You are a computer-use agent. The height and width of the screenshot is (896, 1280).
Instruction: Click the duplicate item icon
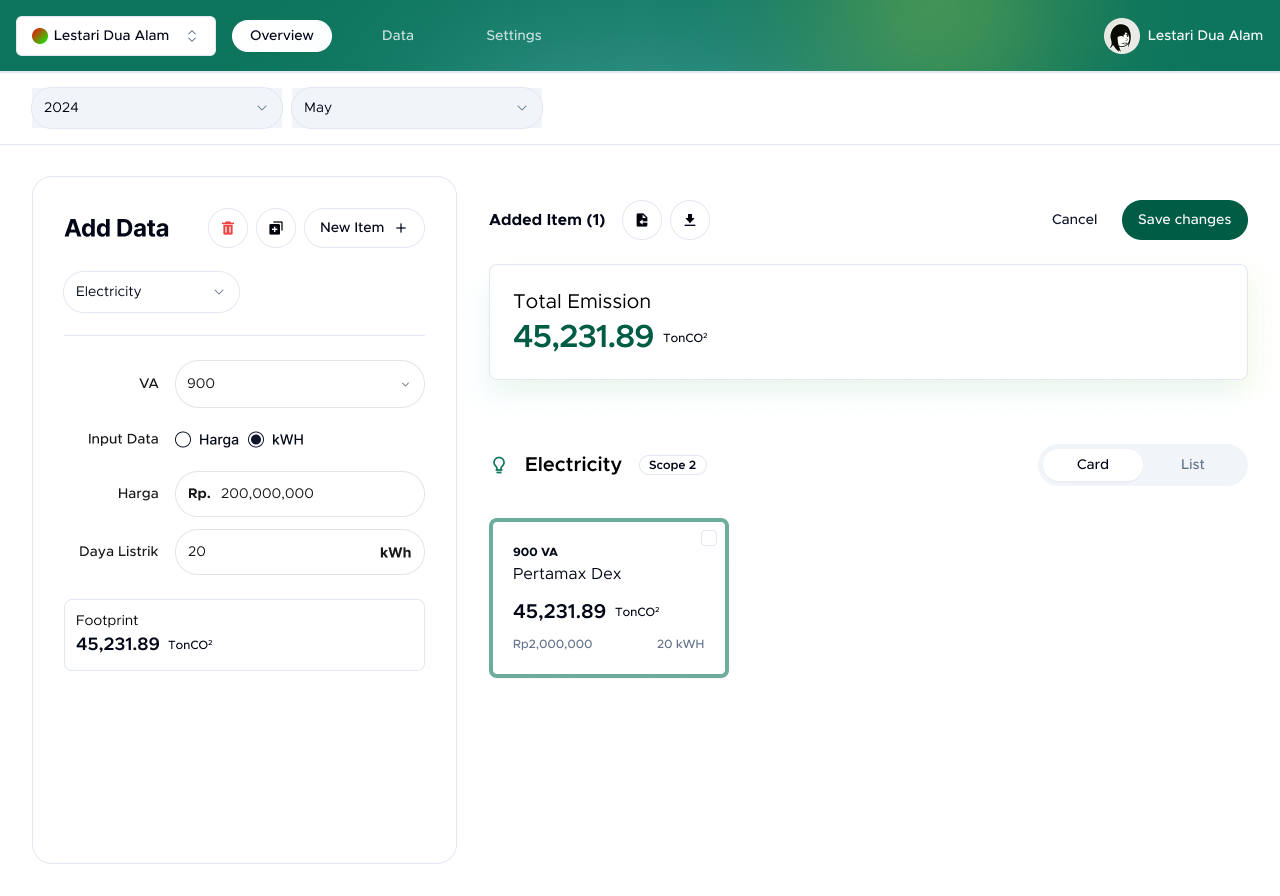click(276, 228)
